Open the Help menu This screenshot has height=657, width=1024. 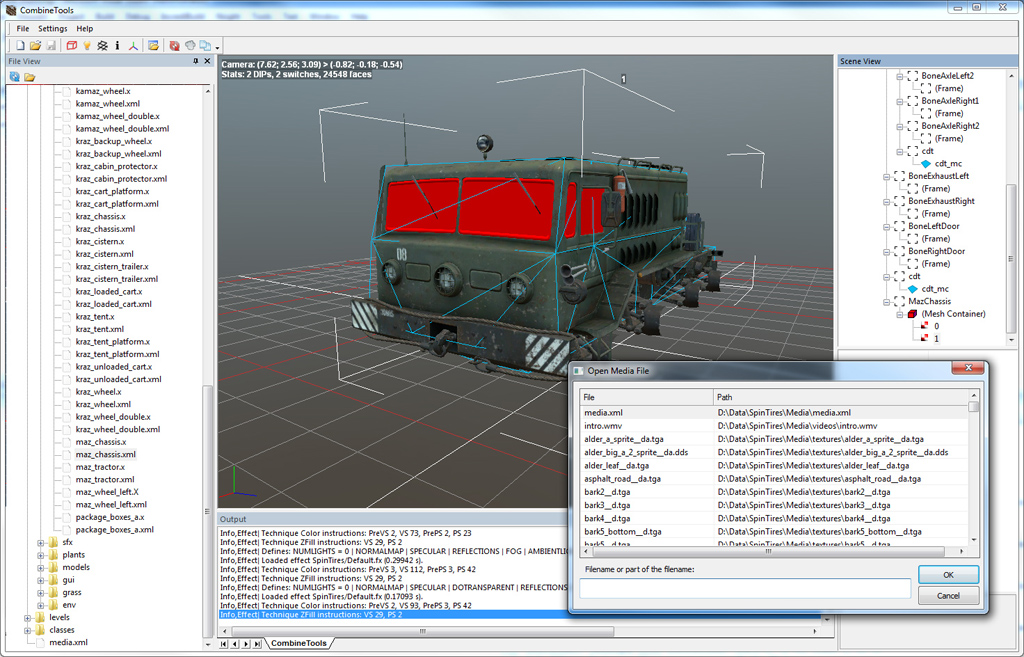tap(84, 29)
